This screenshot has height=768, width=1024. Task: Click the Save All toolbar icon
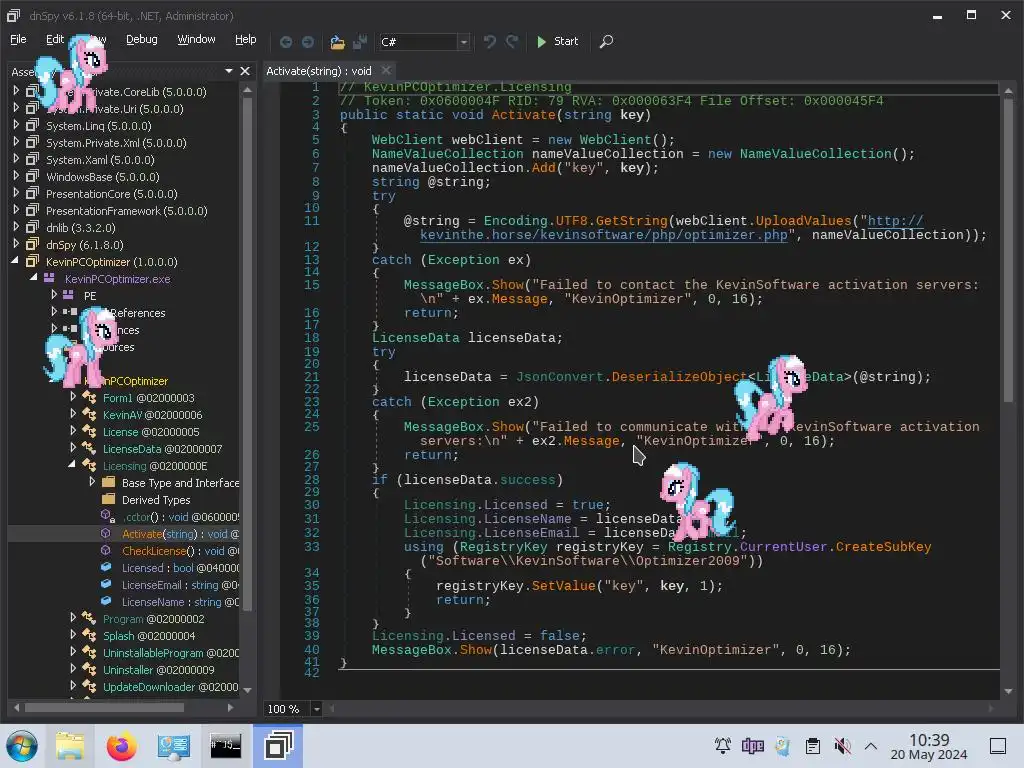[x=359, y=42]
